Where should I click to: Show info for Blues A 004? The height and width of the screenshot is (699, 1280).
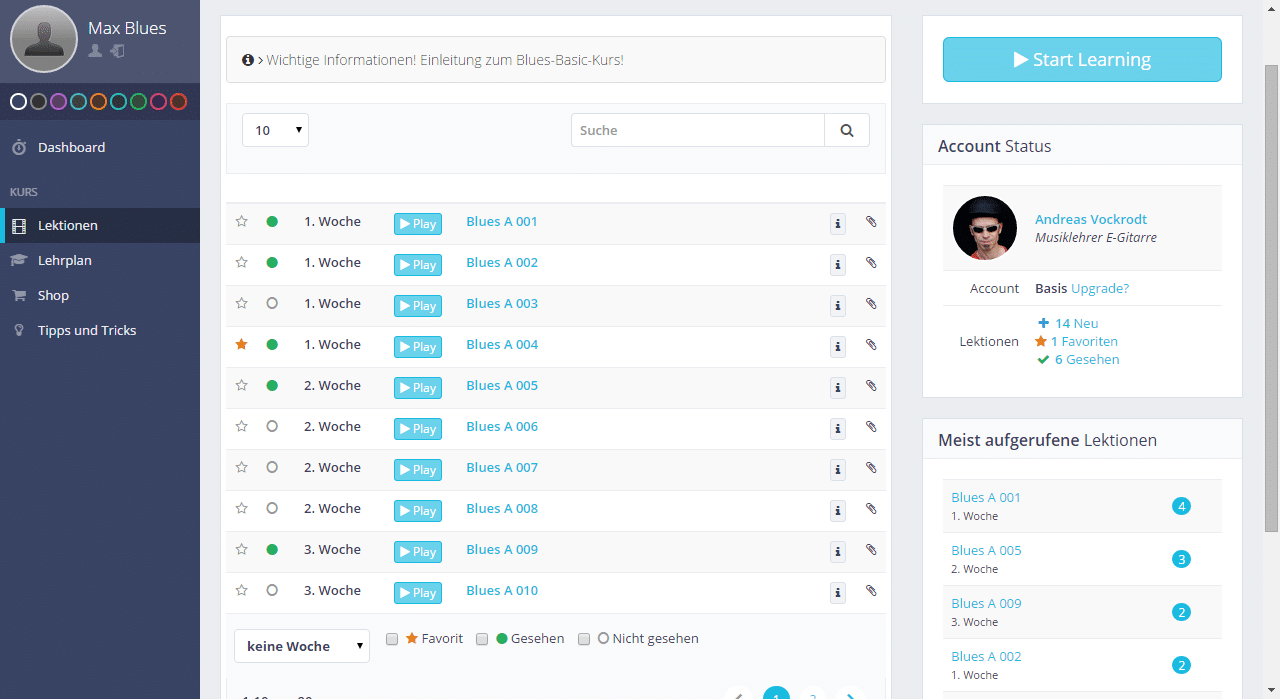tap(838, 346)
